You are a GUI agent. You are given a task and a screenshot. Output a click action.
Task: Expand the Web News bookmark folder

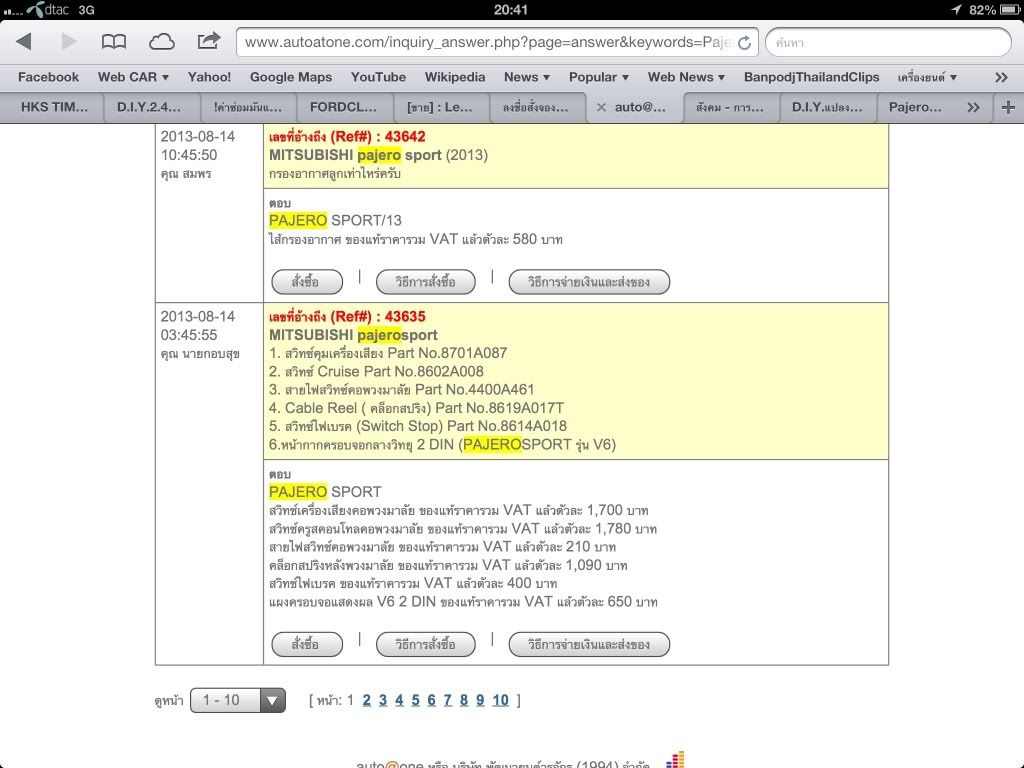[x=686, y=77]
